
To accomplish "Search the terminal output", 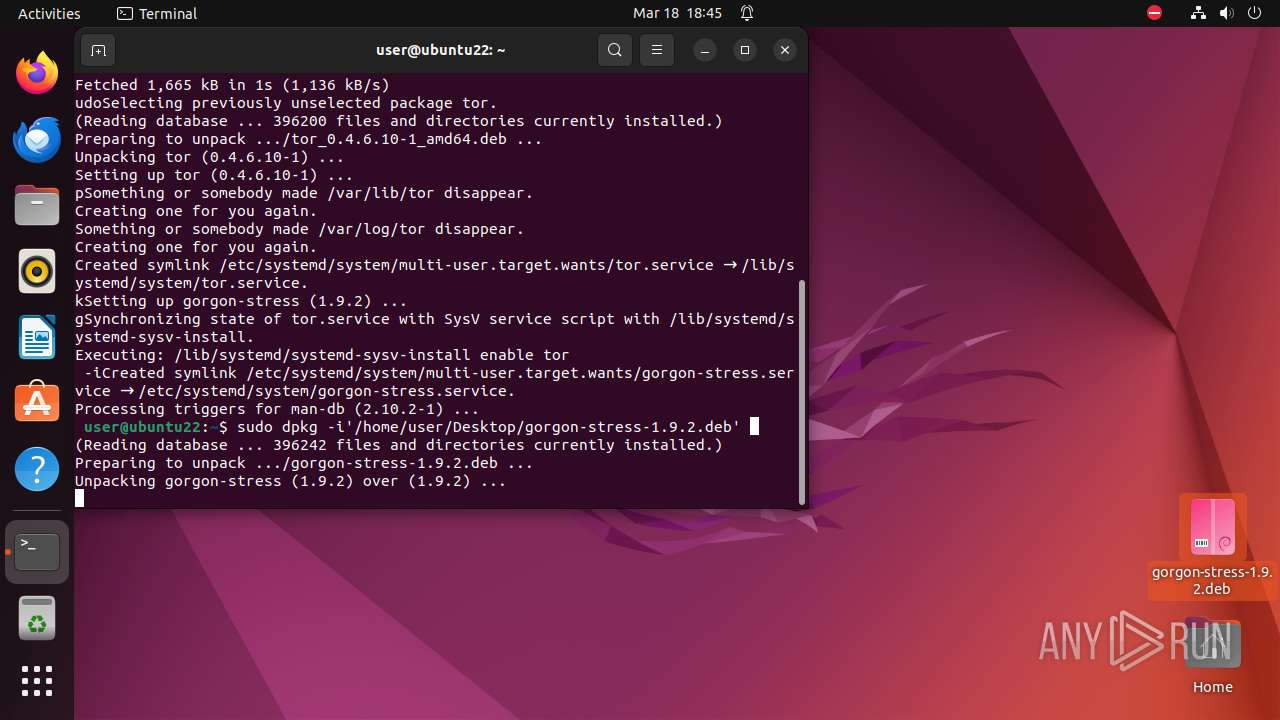I will point(615,50).
